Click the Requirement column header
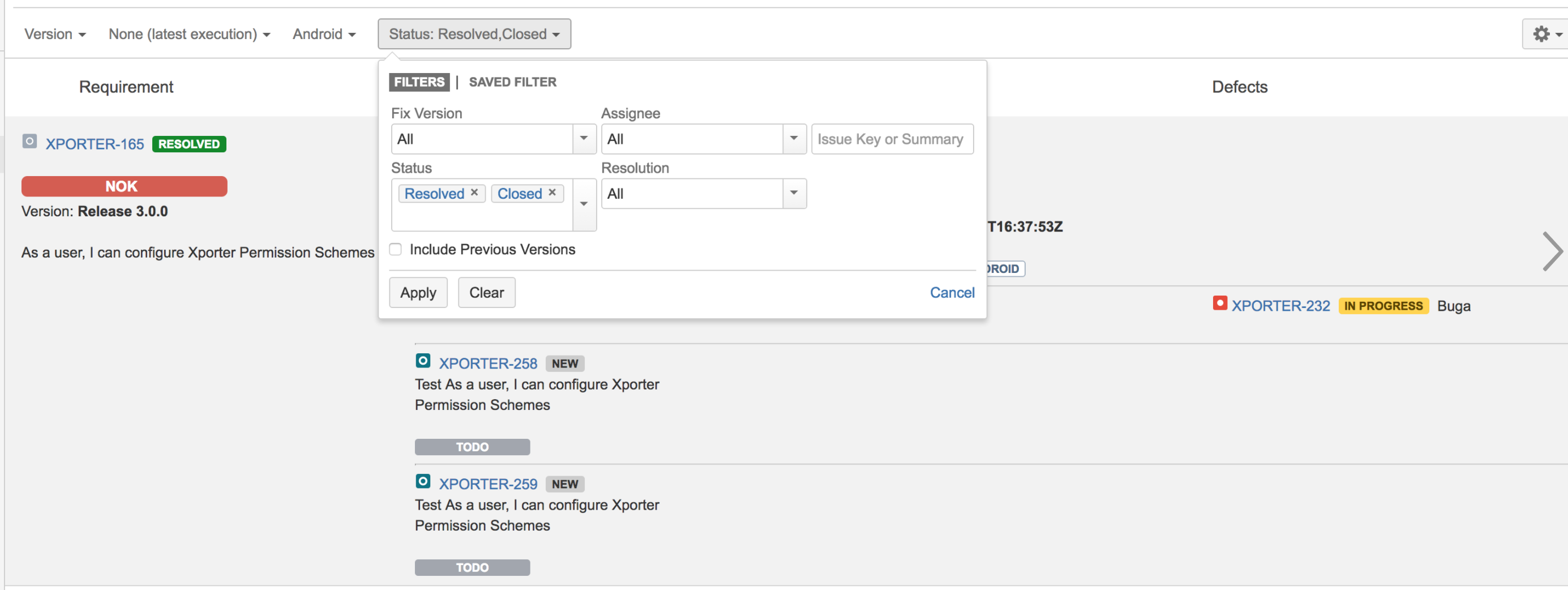Viewport: 1568px width, 590px height. tap(126, 87)
